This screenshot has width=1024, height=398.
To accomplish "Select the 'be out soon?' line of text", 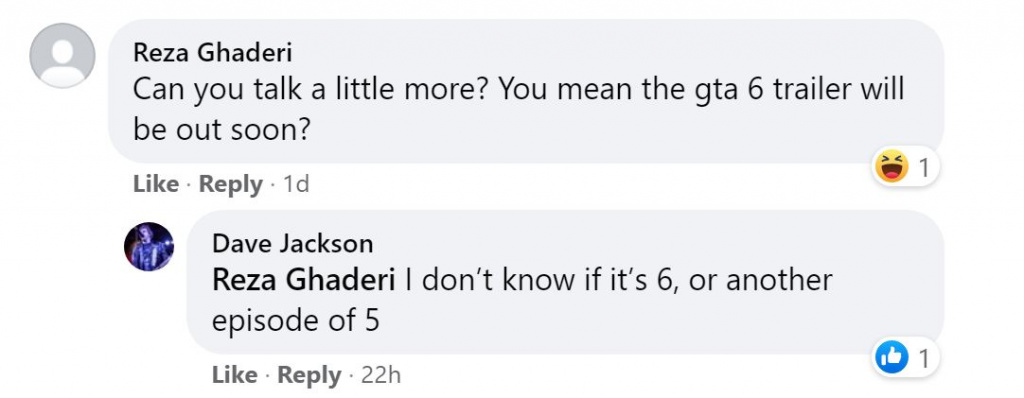I will point(221,130).
